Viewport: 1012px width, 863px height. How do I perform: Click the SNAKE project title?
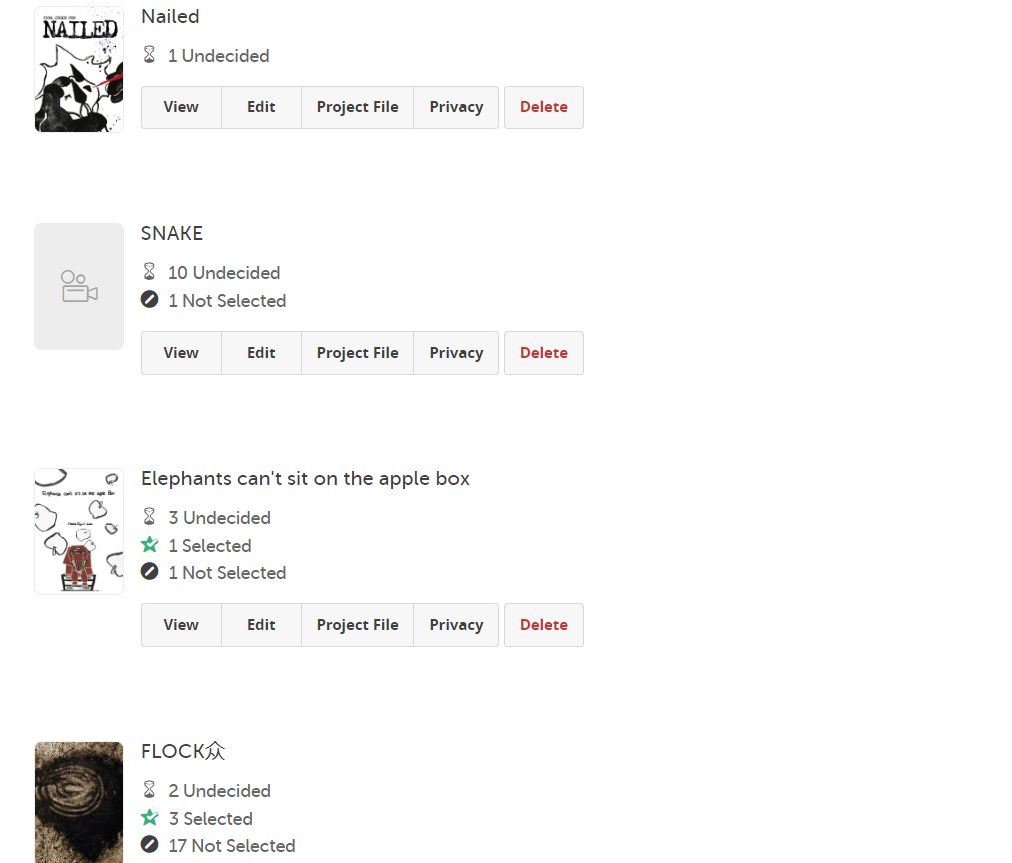click(172, 233)
